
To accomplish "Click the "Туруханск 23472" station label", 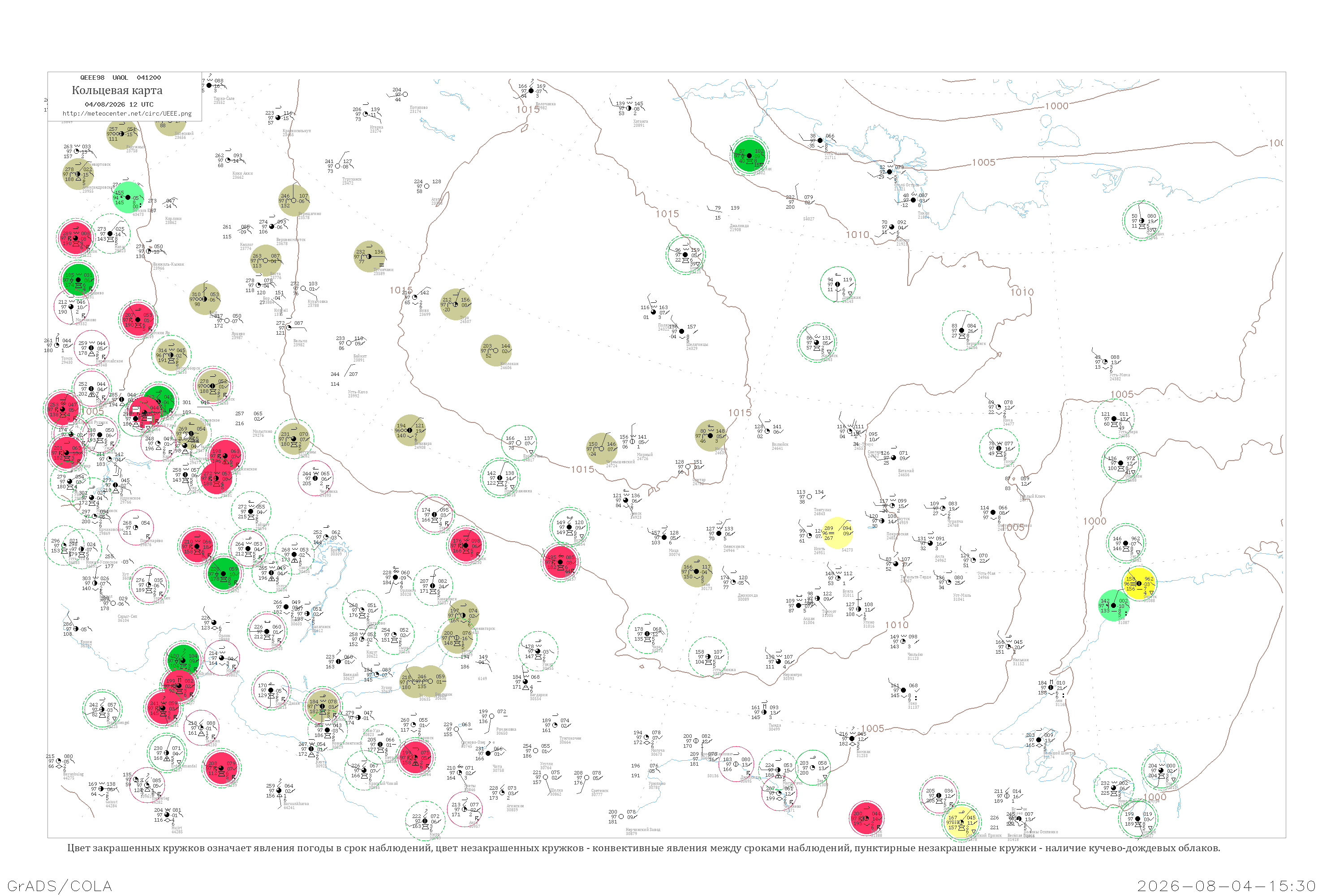I will [x=351, y=181].
